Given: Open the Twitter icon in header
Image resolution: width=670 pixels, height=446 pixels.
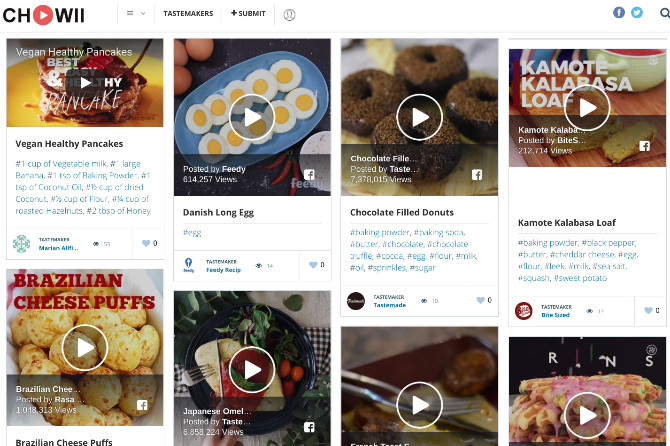Looking at the screenshot, I should click(x=636, y=13).
